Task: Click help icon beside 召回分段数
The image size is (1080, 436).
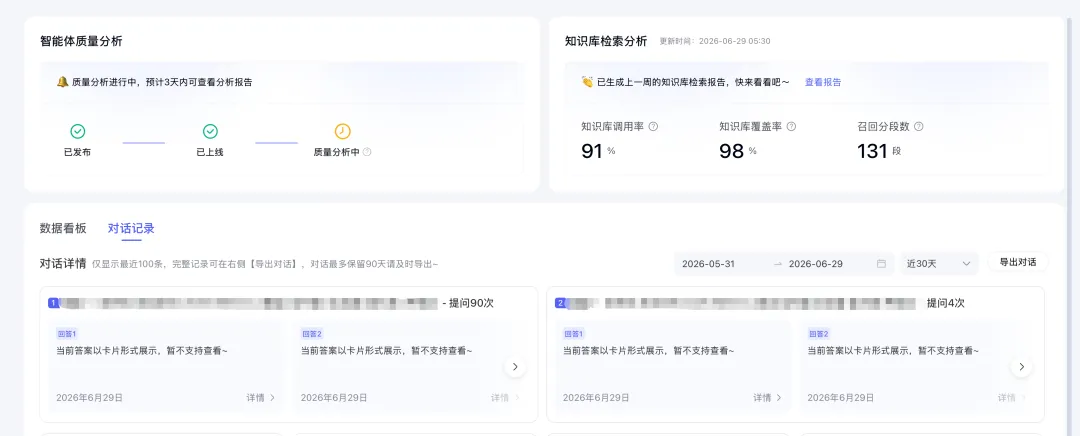Action: [x=918, y=127]
